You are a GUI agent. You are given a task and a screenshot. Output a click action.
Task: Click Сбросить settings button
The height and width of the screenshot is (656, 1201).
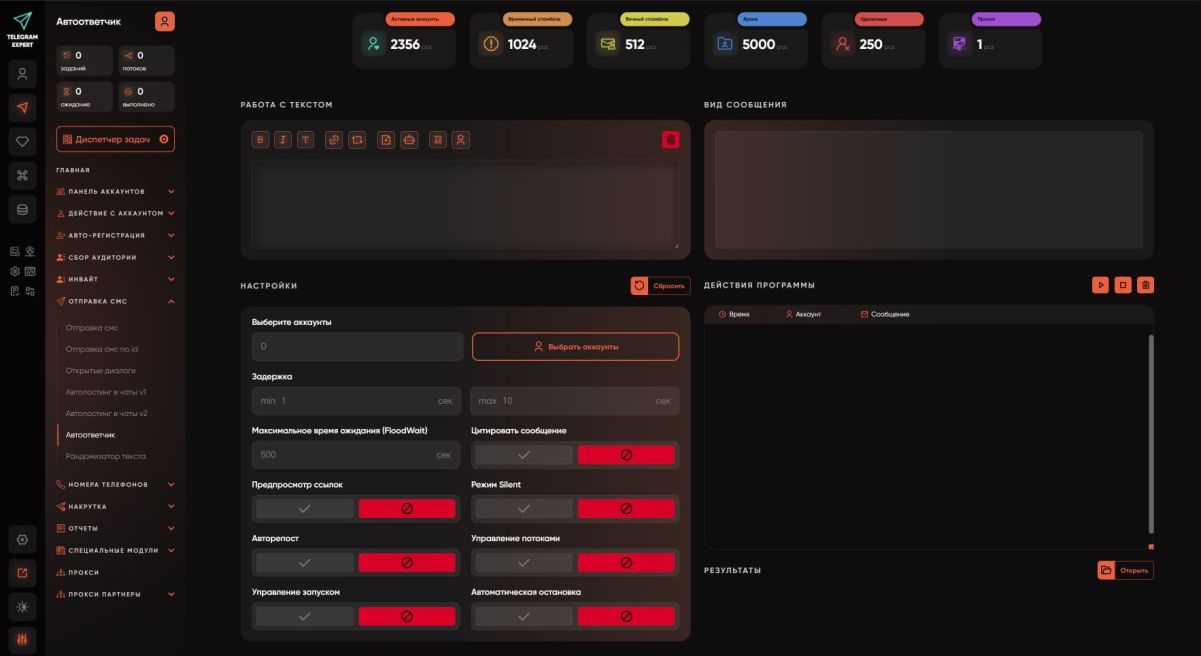(660, 286)
